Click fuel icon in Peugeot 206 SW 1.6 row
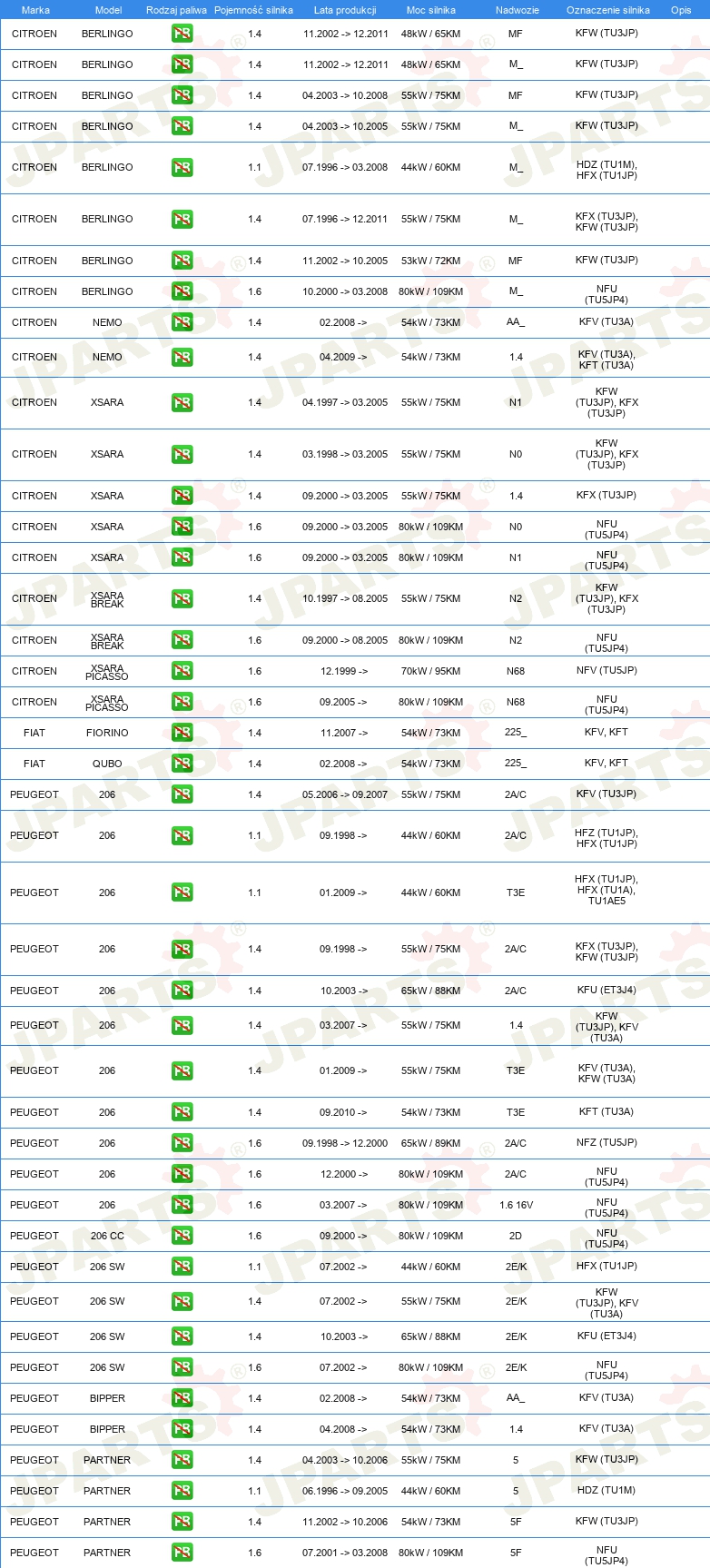 [x=182, y=1367]
